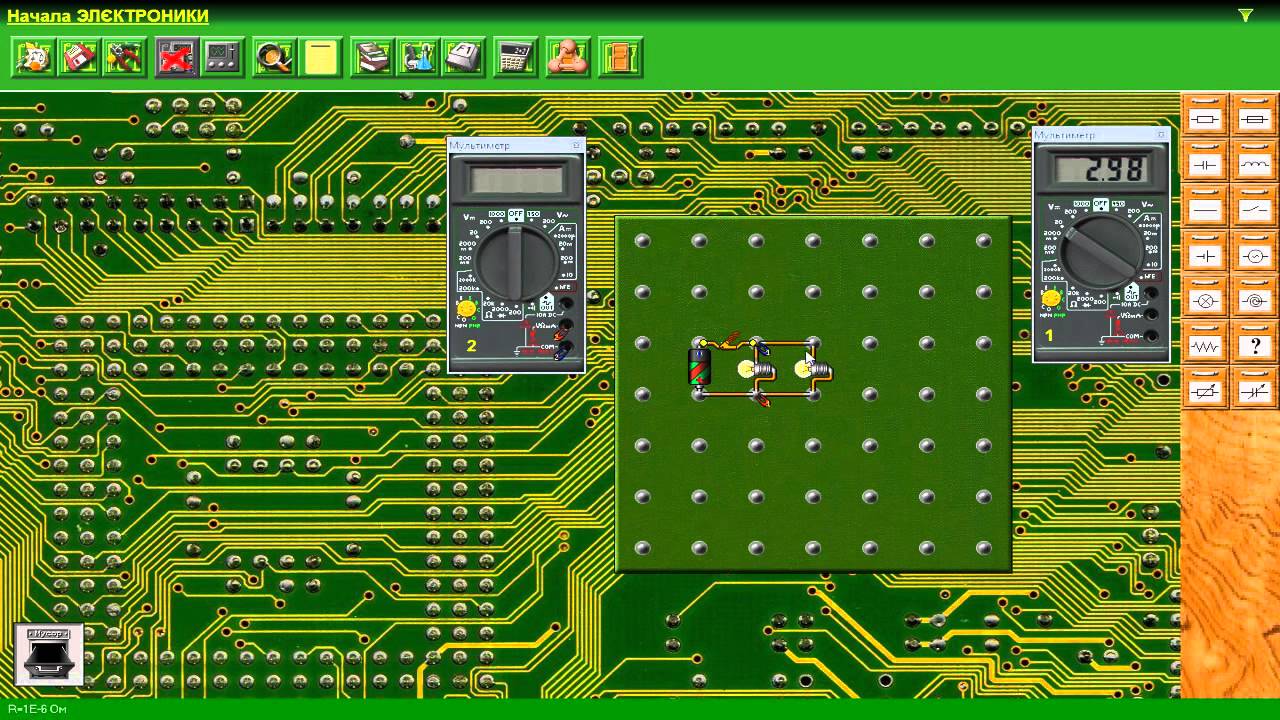Click the orange door exit icon
Viewport: 1280px width, 720px height.
620,57
